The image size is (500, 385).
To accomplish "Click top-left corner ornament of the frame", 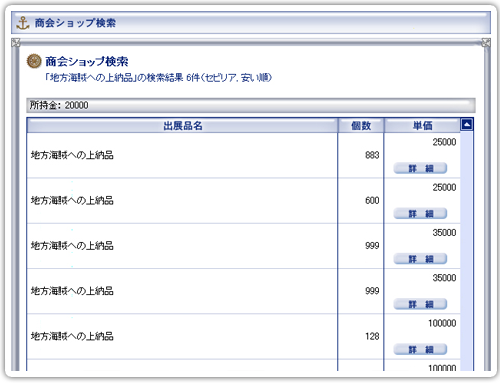I will pos(15,43).
